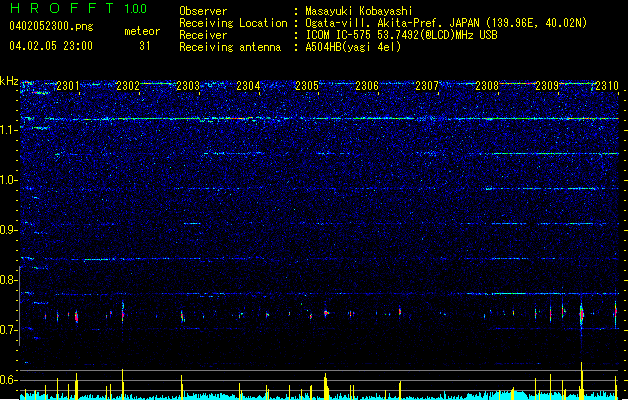Click the 2310 time marker
Image resolution: width=629 pixels, height=400 pixels.
[x=607, y=86]
